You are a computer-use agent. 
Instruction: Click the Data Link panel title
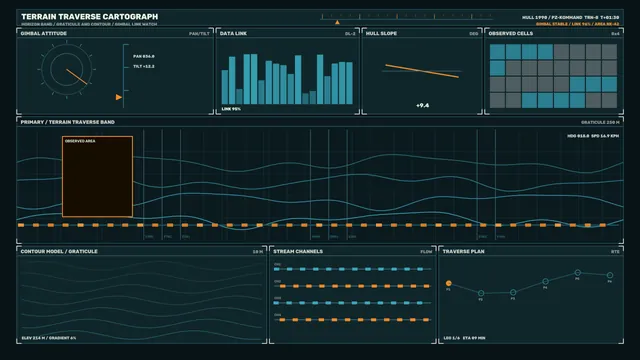(233, 33)
